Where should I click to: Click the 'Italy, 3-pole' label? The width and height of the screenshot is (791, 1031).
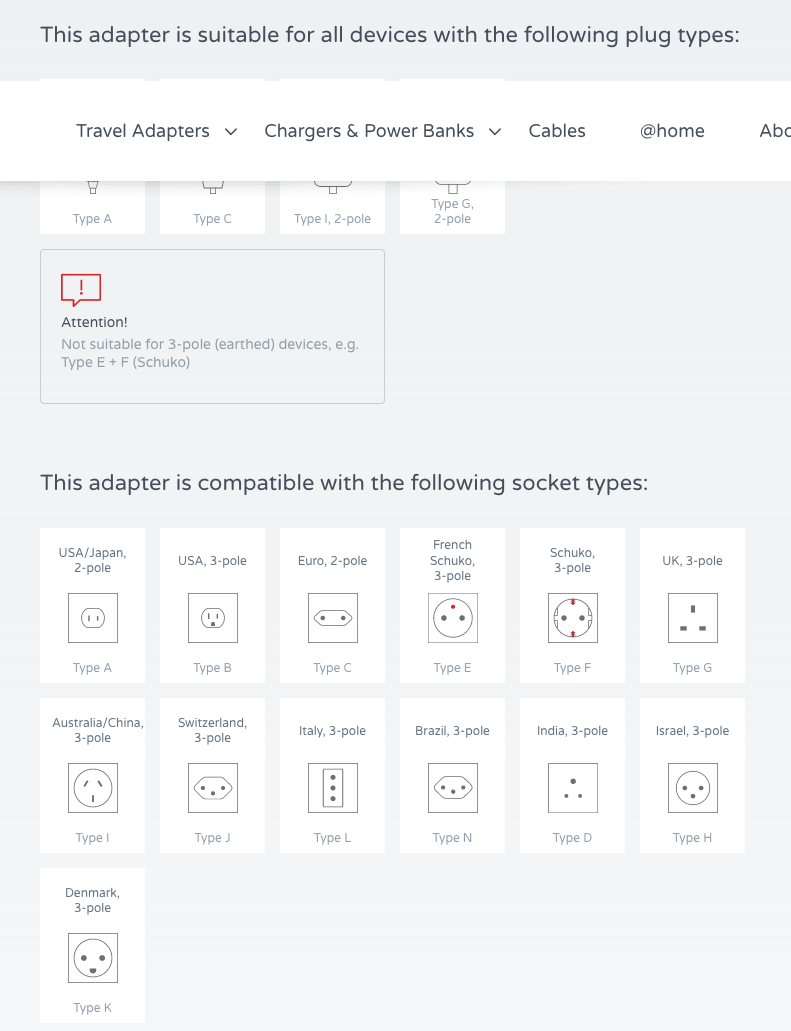333,731
